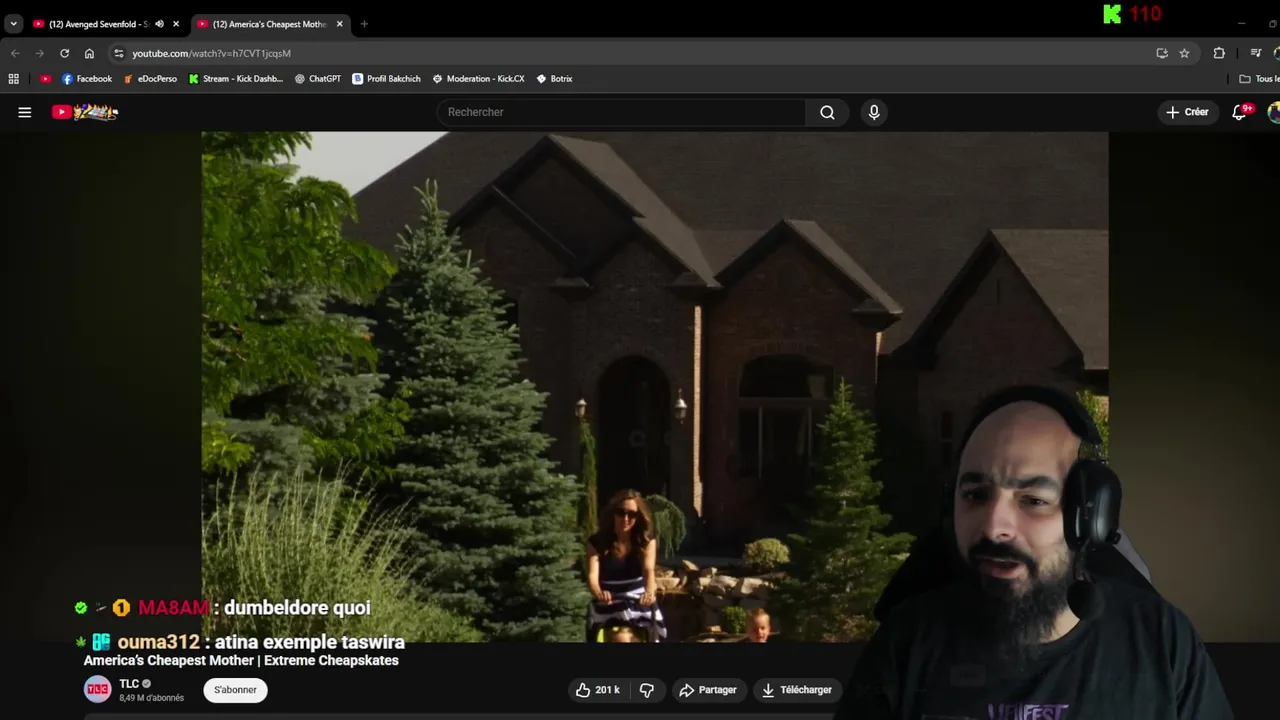The height and width of the screenshot is (720, 1280).
Task: Switch to the Avenged Sevenfold tab
Action: coord(98,24)
